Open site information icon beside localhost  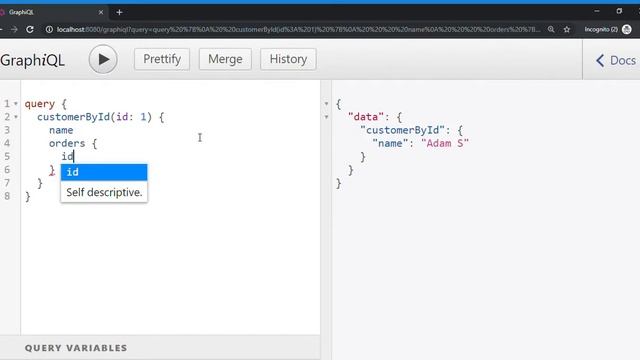tap(49, 29)
